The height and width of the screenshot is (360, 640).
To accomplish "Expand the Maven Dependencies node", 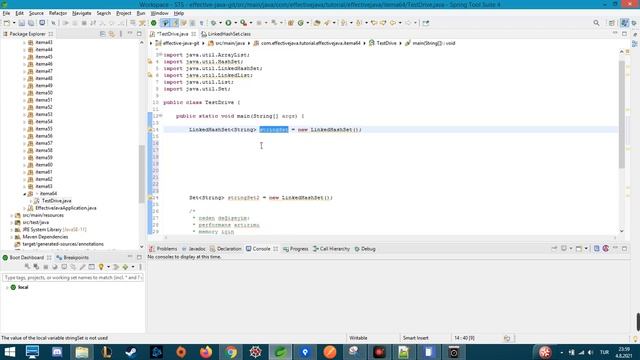I will (11, 237).
